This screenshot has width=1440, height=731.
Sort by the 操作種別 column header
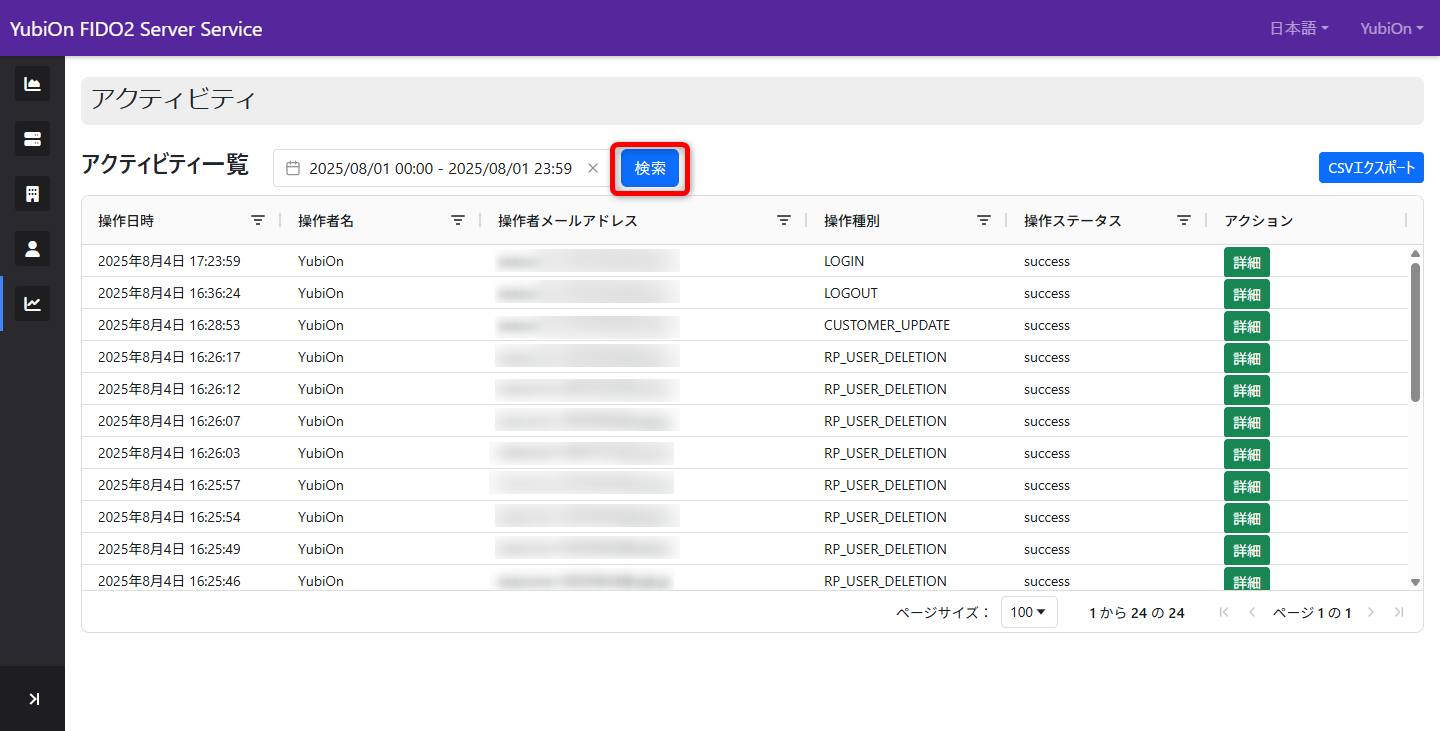pyautogui.click(x=852, y=221)
